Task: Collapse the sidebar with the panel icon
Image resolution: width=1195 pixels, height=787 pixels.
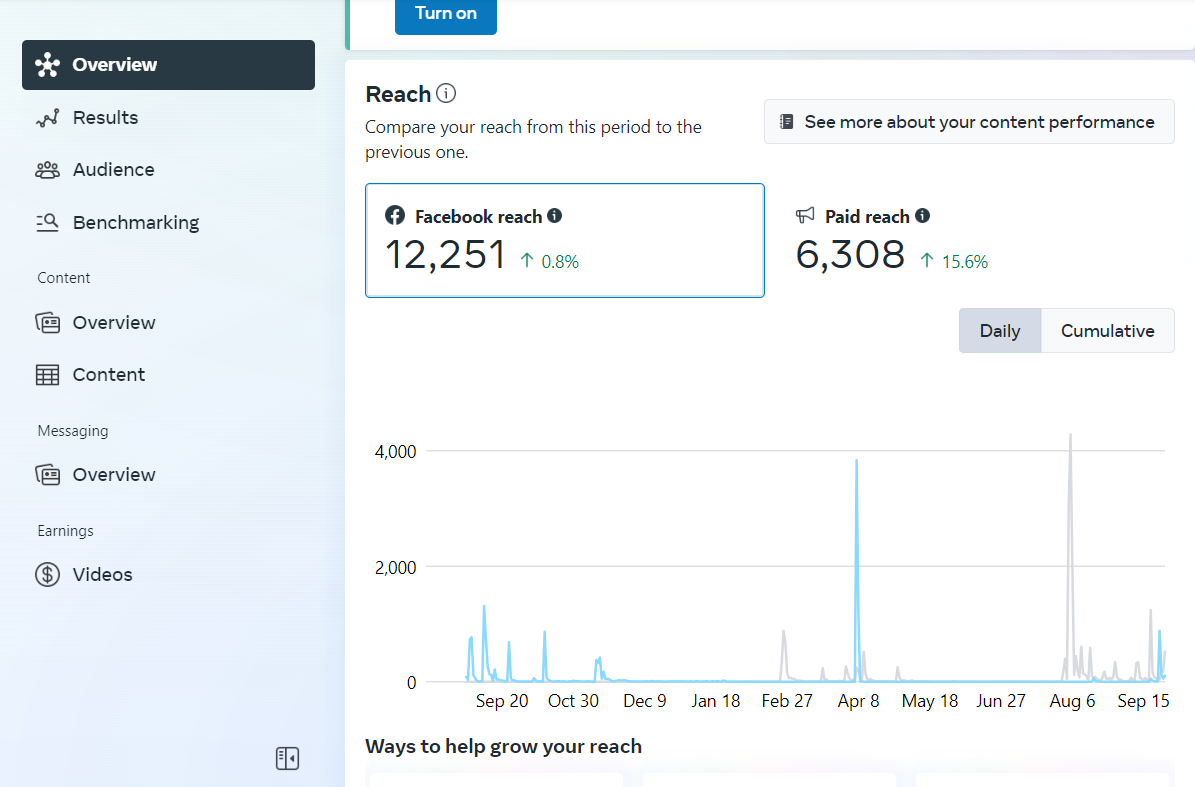Action: click(287, 758)
